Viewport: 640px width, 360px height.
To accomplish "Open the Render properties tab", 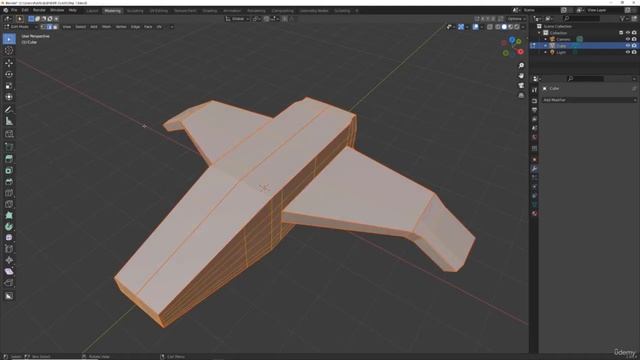I will click(534, 100).
